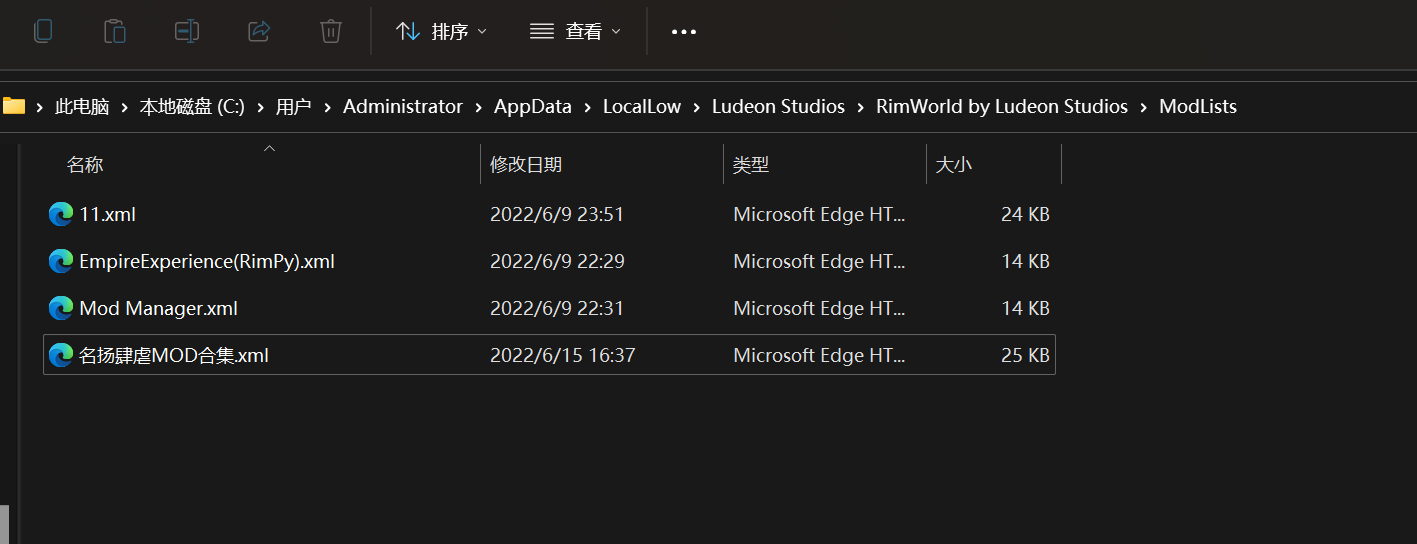Click Edge icon of Mod Manager.xml
The width and height of the screenshot is (1417, 544).
point(61,308)
